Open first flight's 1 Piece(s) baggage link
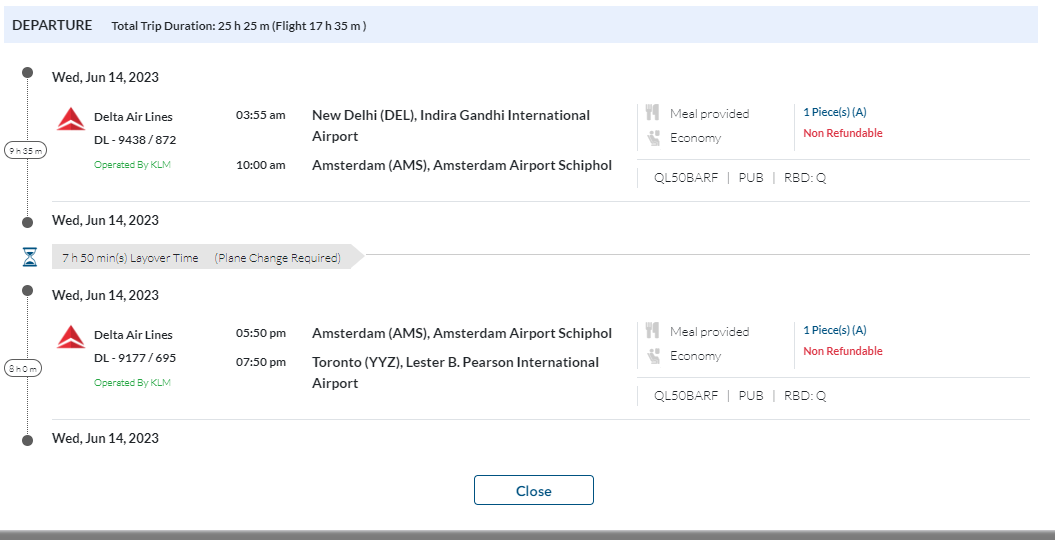Viewport: 1055px width, 540px height. pos(834,112)
